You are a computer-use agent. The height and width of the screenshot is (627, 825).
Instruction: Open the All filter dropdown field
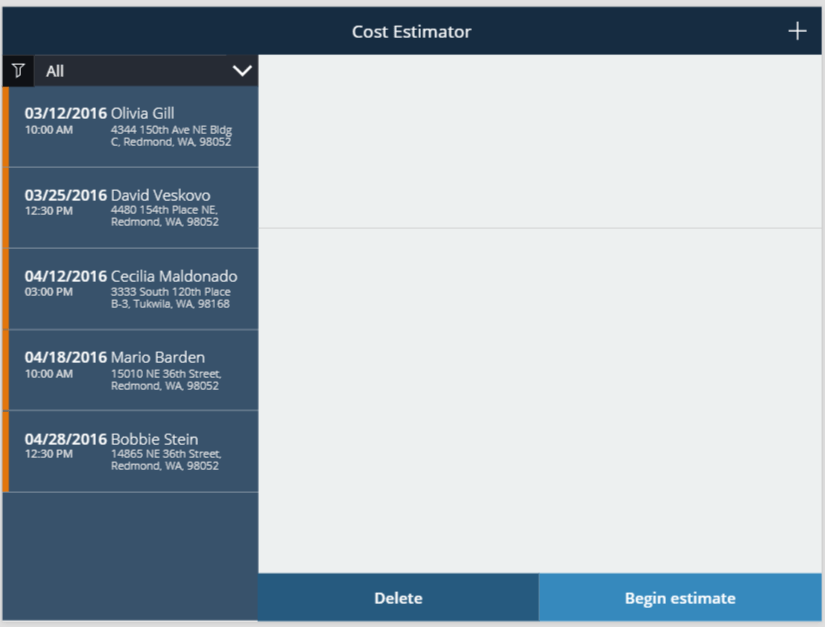[x=146, y=70]
